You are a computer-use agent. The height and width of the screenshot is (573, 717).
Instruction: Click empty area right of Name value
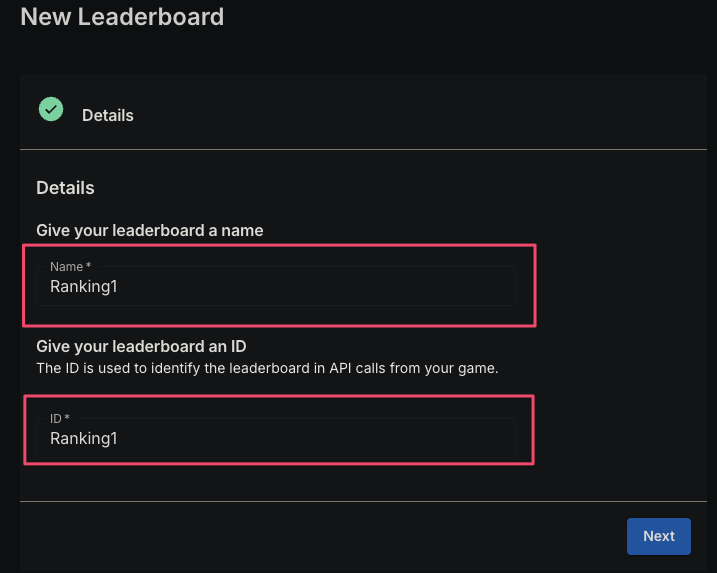(x=316, y=287)
